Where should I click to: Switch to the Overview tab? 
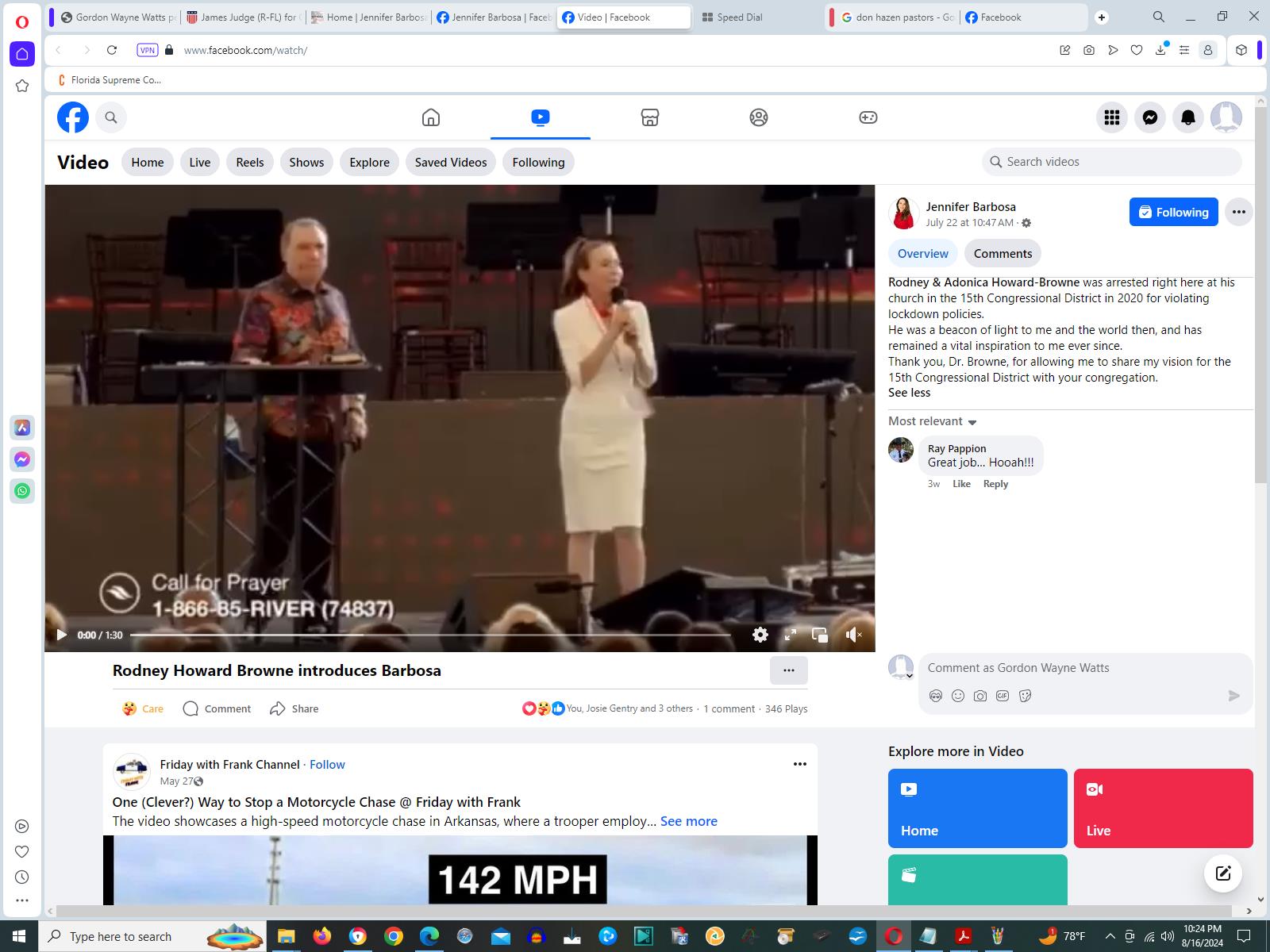pos(923,254)
